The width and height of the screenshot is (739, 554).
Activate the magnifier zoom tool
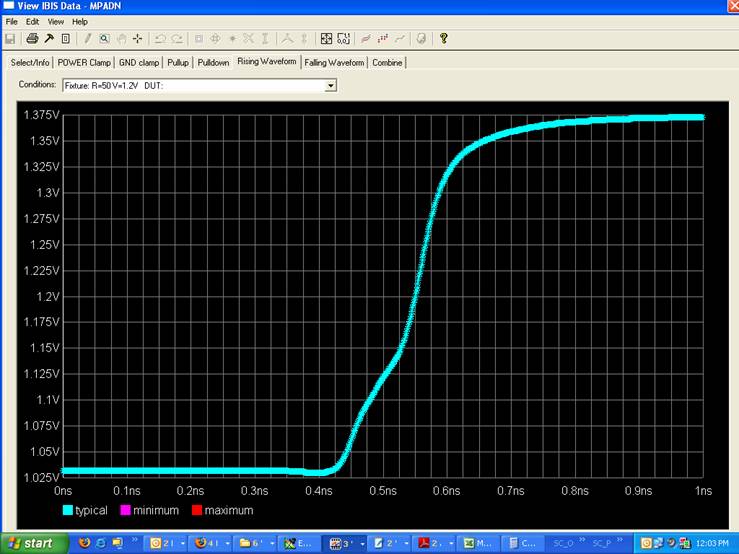104,39
